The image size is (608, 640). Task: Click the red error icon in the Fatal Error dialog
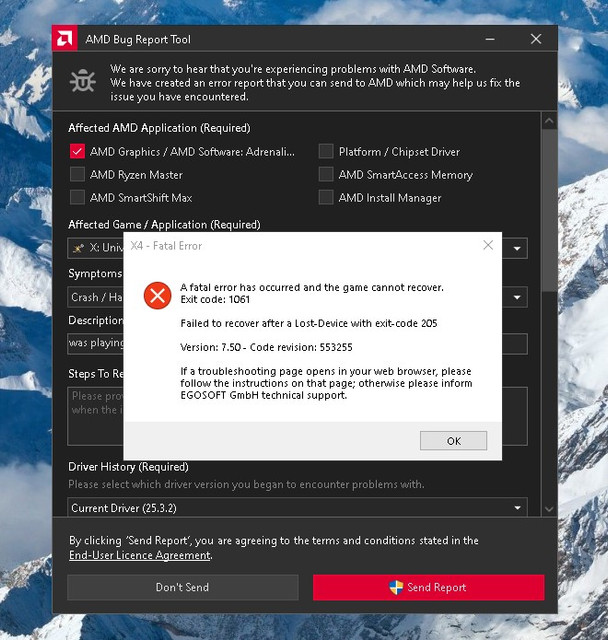click(x=158, y=295)
